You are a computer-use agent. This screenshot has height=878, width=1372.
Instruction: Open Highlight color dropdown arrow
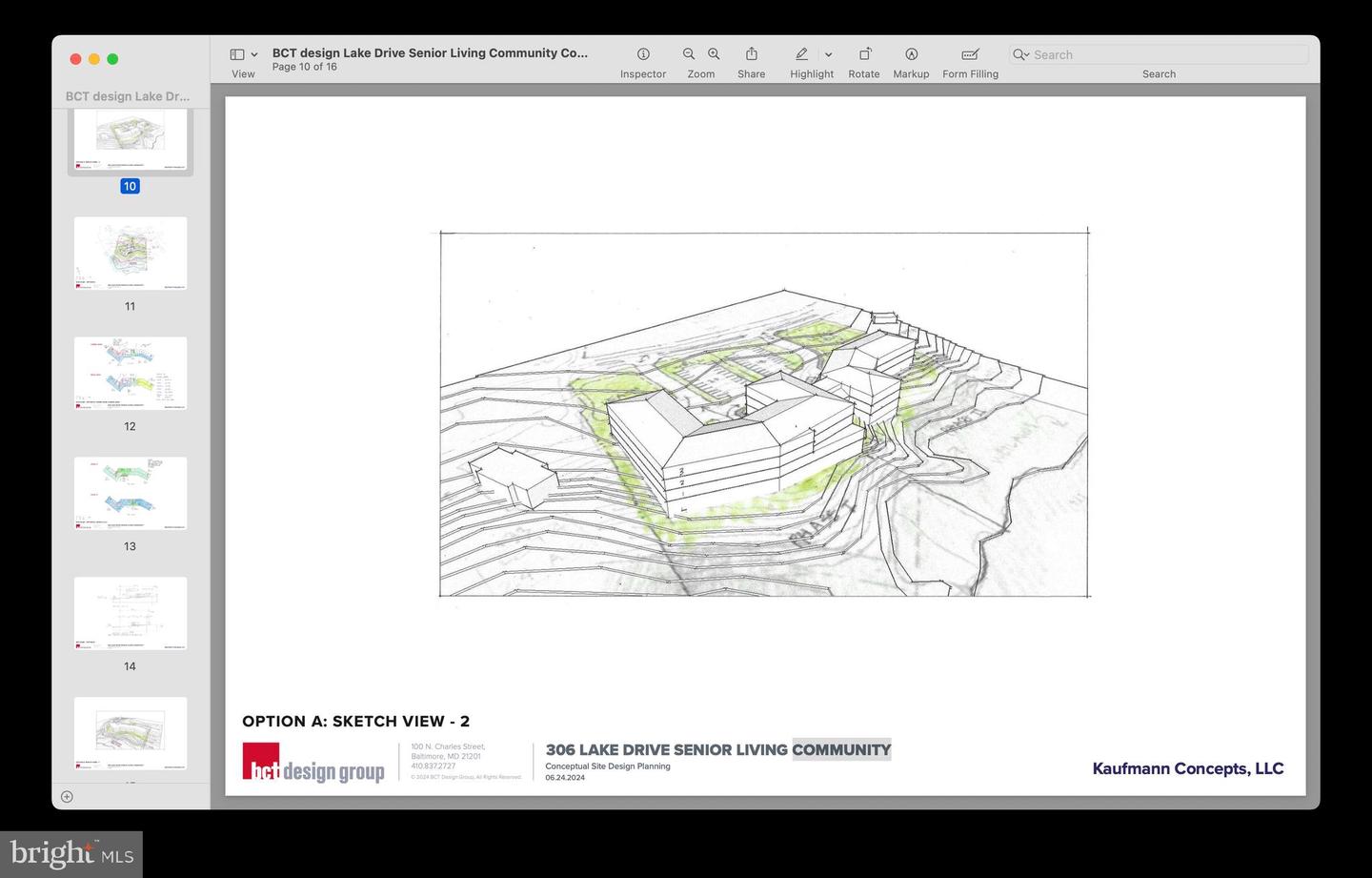[x=828, y=55]
